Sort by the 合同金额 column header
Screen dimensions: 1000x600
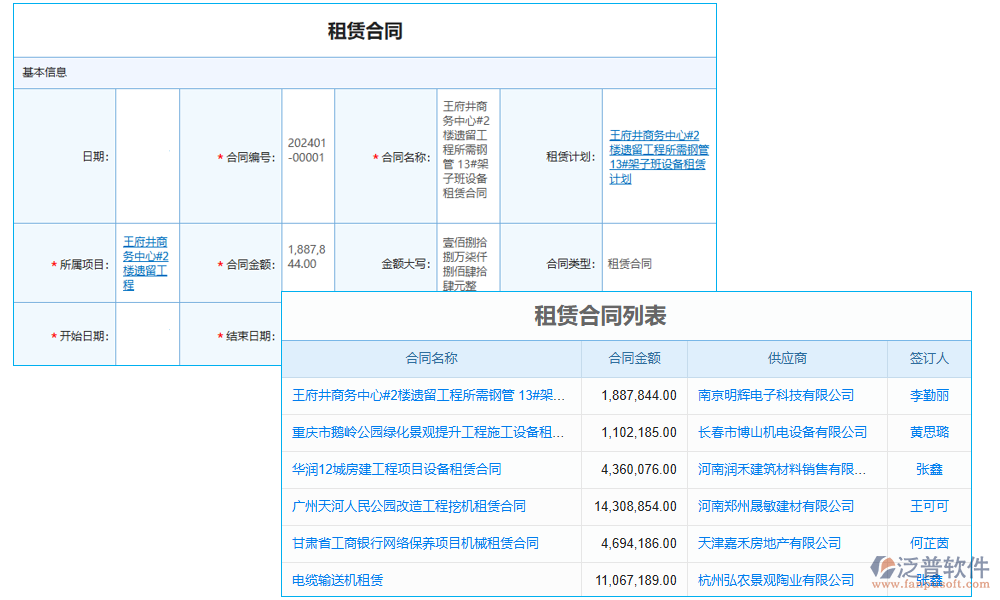pyautogui.click(x=634, y=358)
